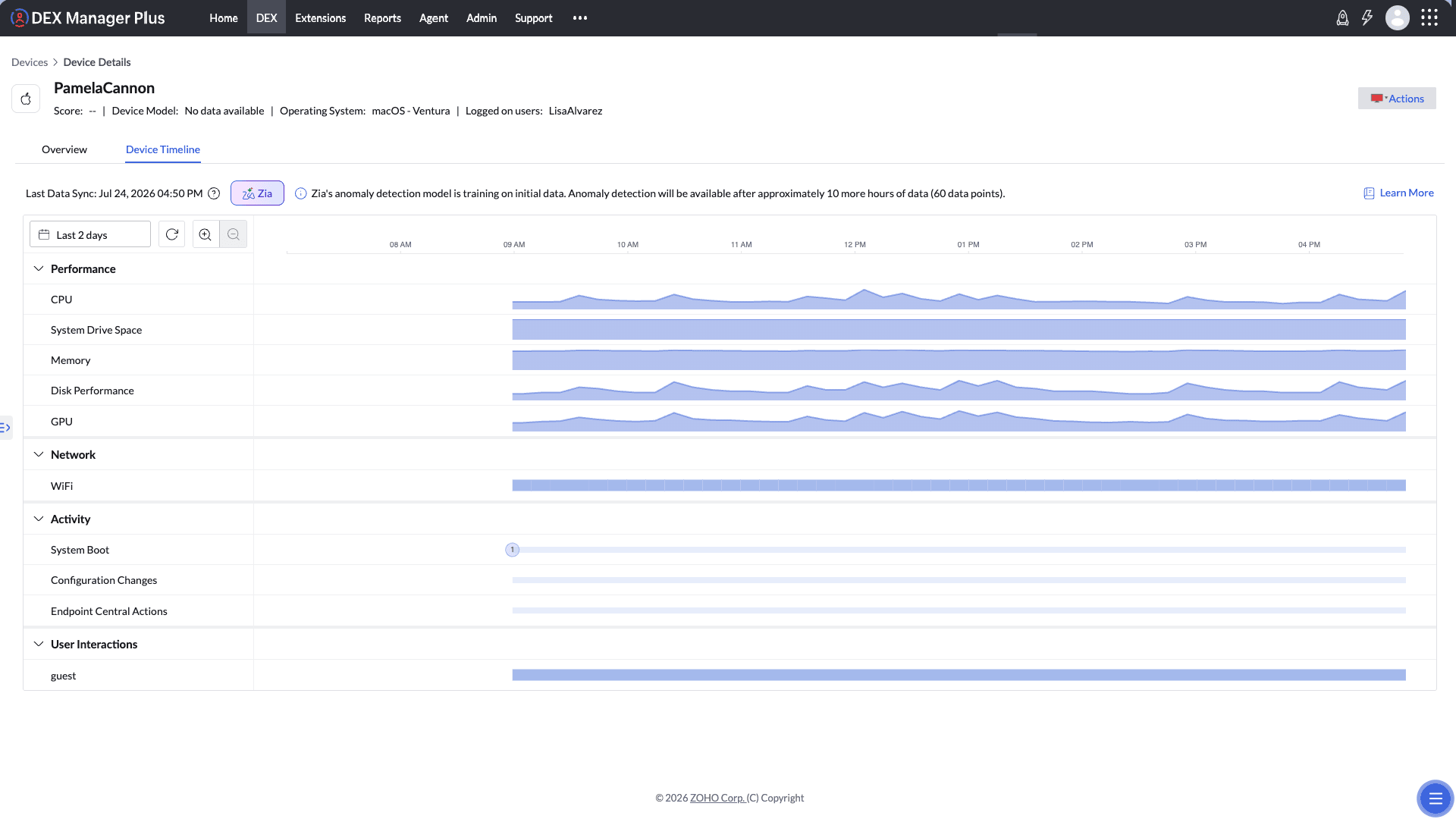Select the Configuration Changes row label
The width and height of the screenshot is (1456, 819).
104,580
